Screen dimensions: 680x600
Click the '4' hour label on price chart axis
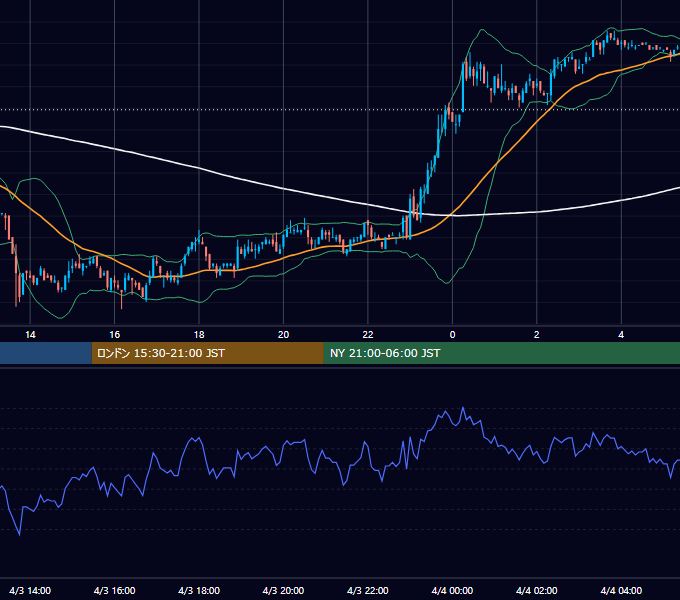[x=621, y=335]
